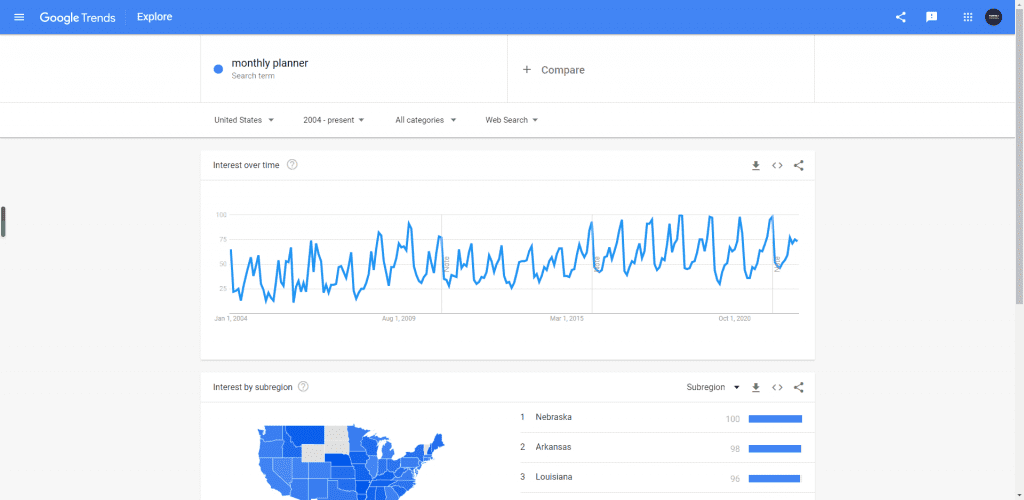Click the Google Trends logo
The height and width of the screenshot is (500, 1024).
(x=77, y=17)
